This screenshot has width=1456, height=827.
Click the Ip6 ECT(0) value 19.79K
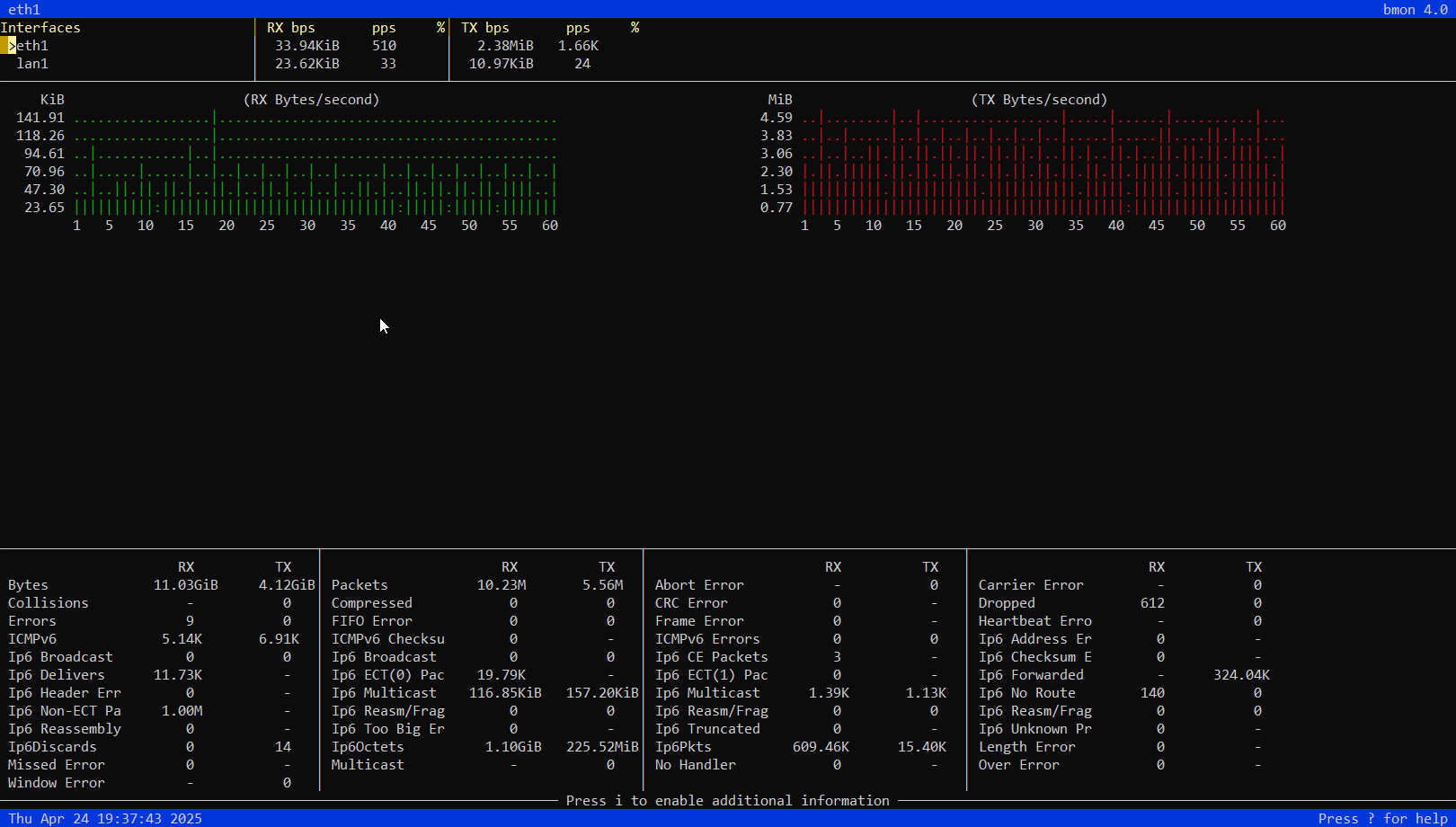coord(502,675)
